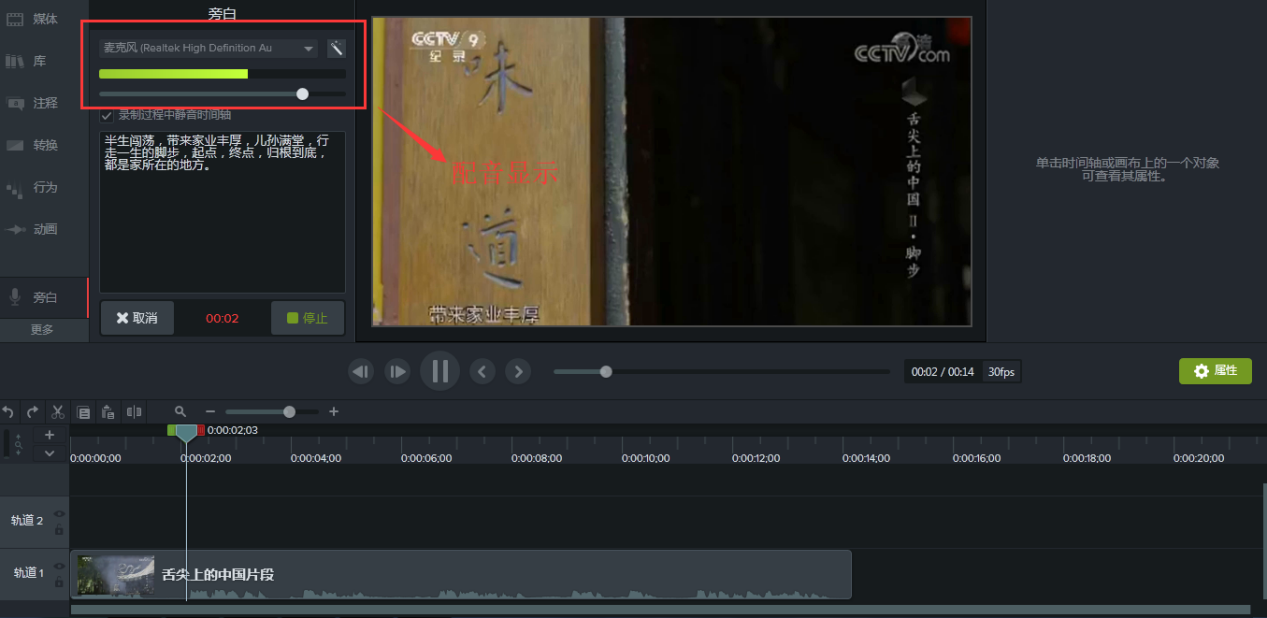Click the green in-point selection handle
This screenshot has width=1267, height=618.
point(171,430)
